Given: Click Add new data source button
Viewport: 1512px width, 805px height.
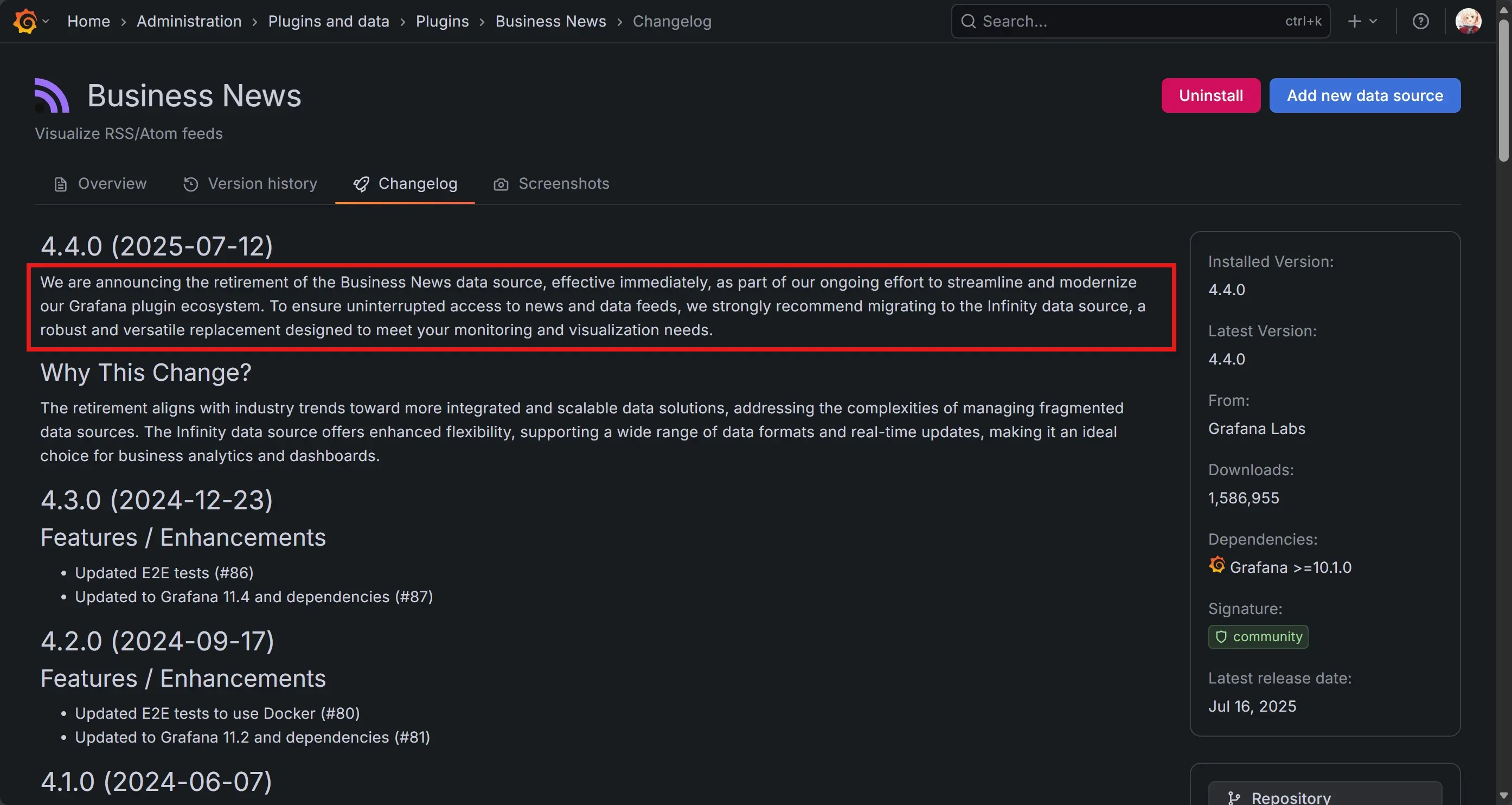Looking at the screenshot, I should [x=1364, y=95].
